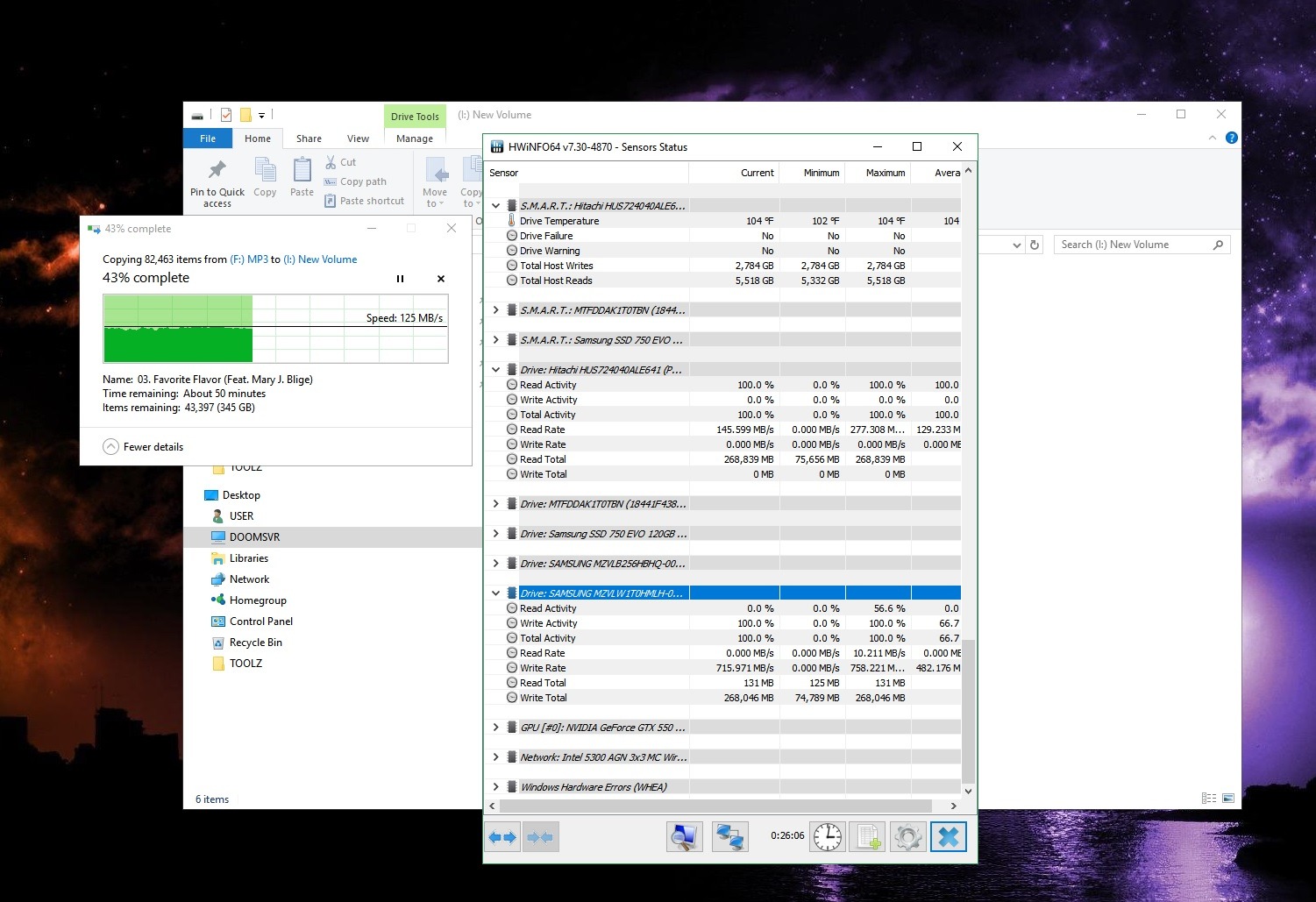Collapse Drive: SAMSUNG MZVLW1T0HMLH section
Screen dimensions: 1316x902
pyautogui.click(x=495, y=593)
